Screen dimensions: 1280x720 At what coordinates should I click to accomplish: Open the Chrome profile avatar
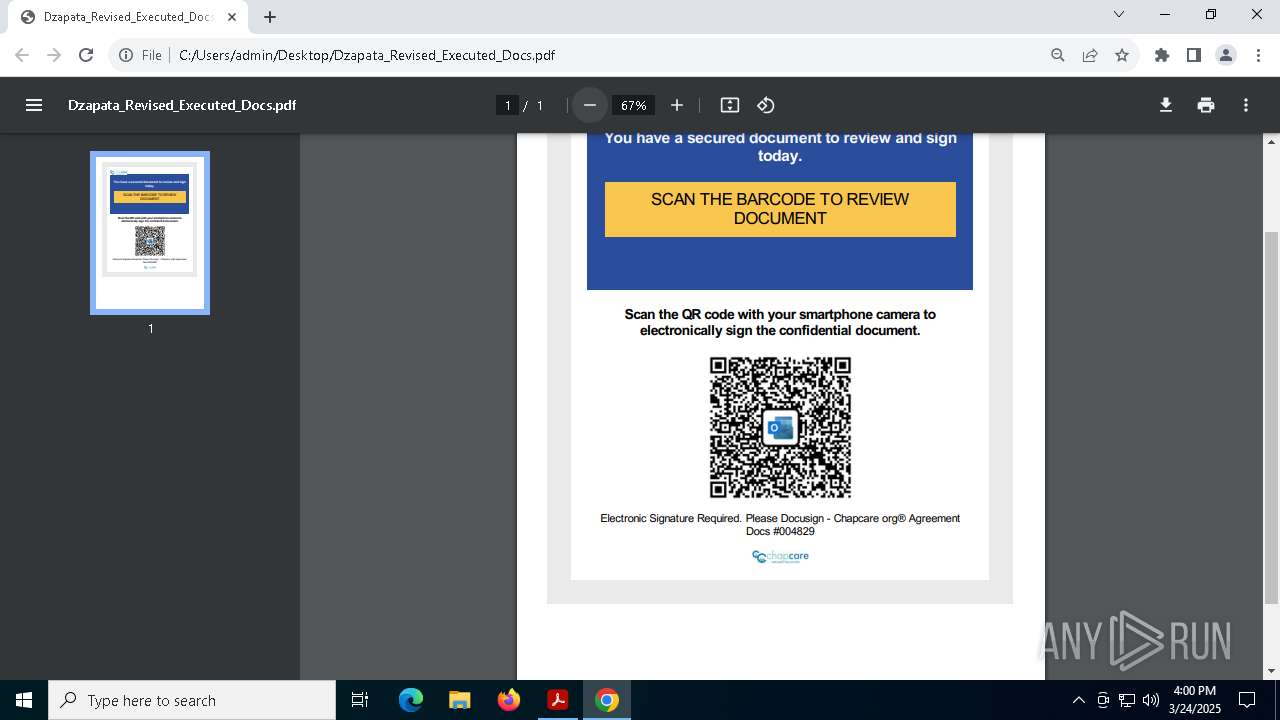coord(1226,55)
